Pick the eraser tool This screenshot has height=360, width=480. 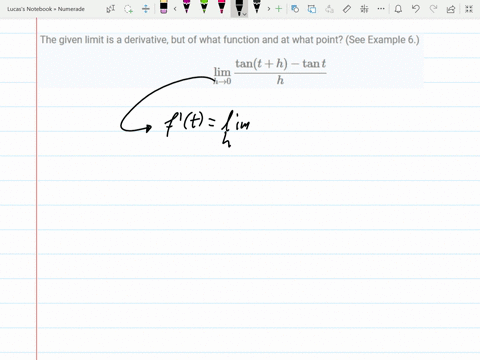click(164, 7)
